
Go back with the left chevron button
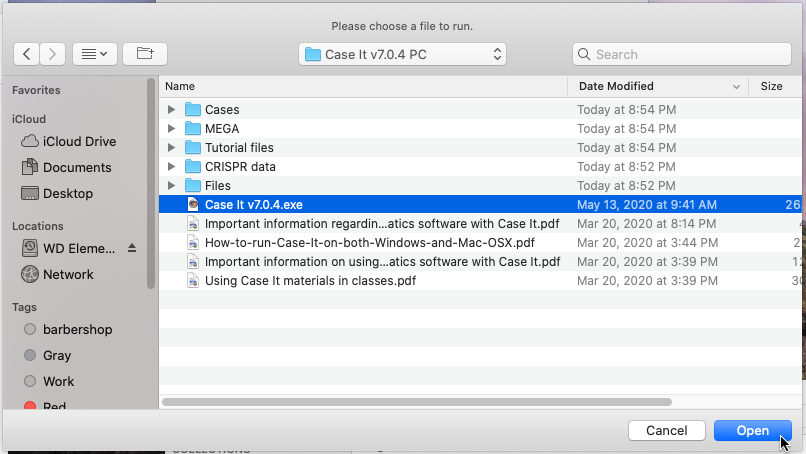click(27, 54)
